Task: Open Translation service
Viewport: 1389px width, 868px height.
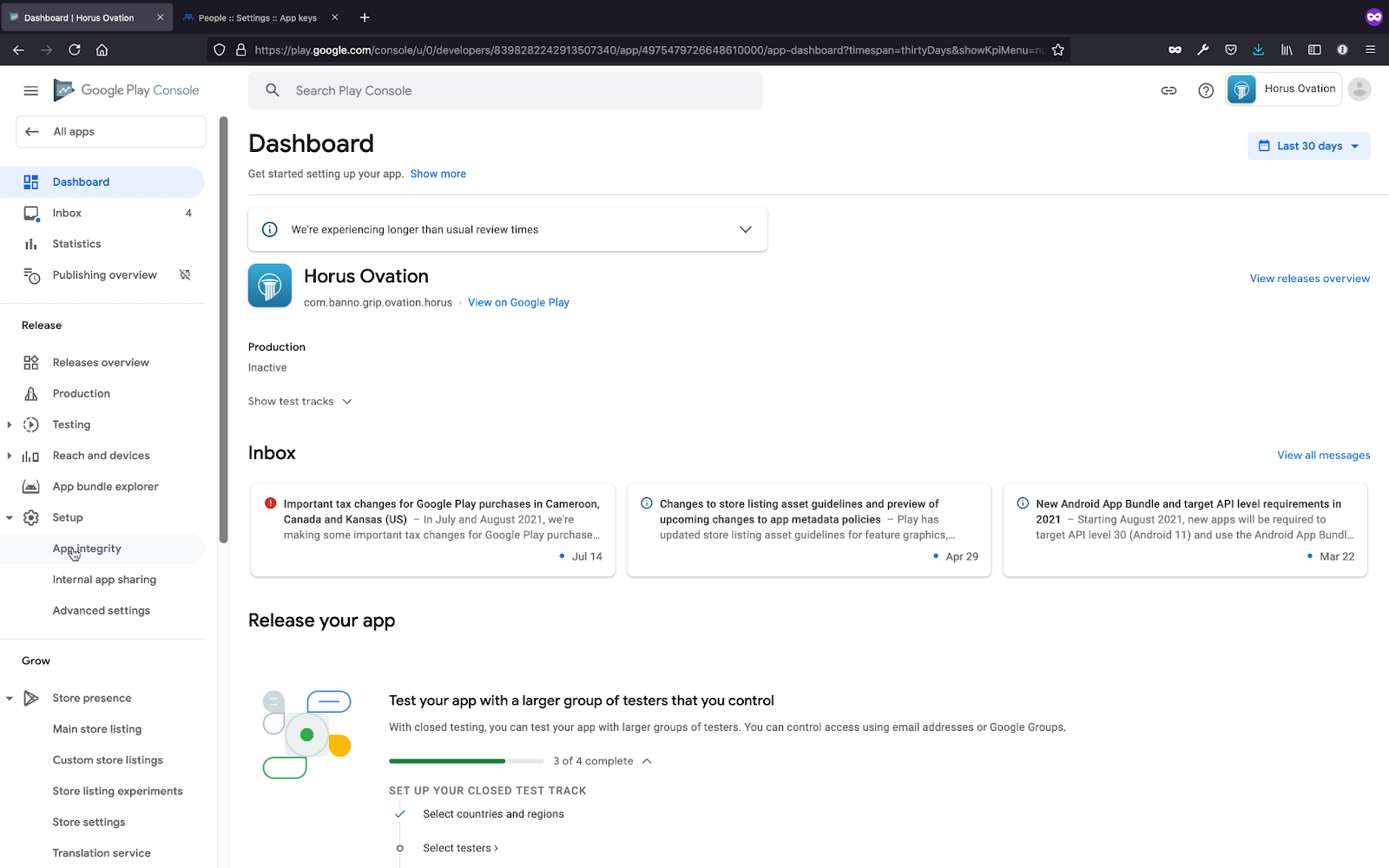Action: 102,853
